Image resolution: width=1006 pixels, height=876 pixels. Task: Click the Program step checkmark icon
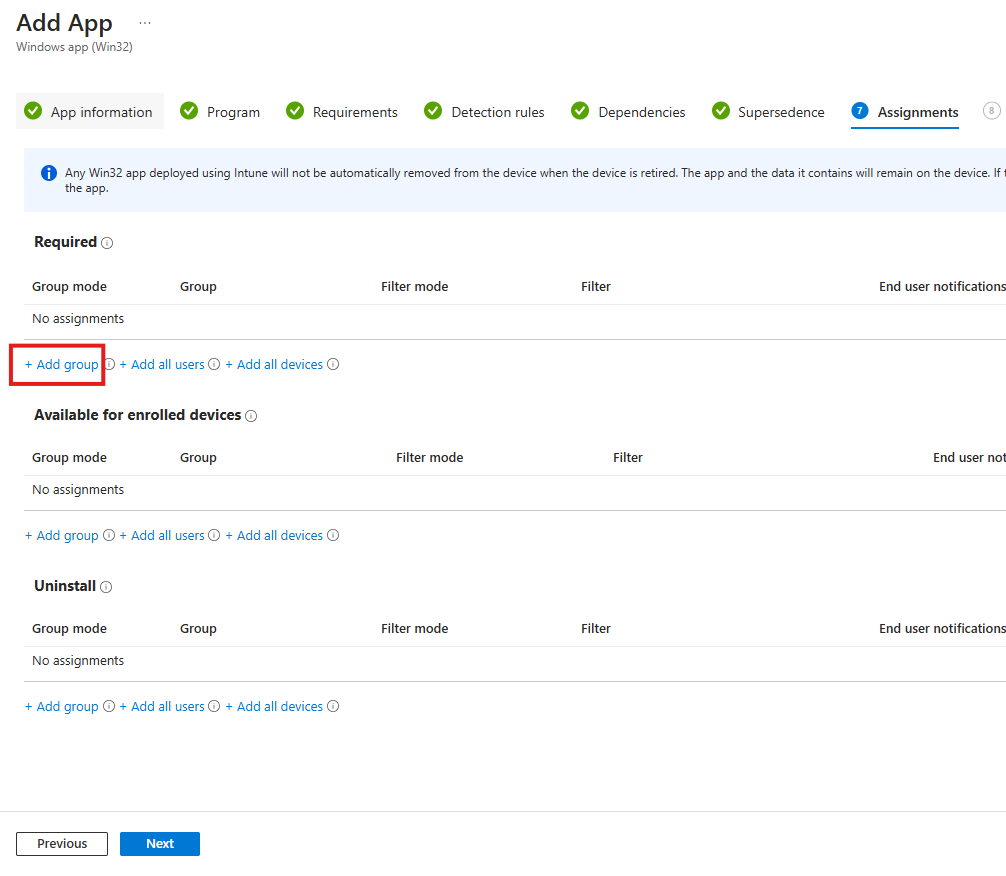click(x=189, y=111)
